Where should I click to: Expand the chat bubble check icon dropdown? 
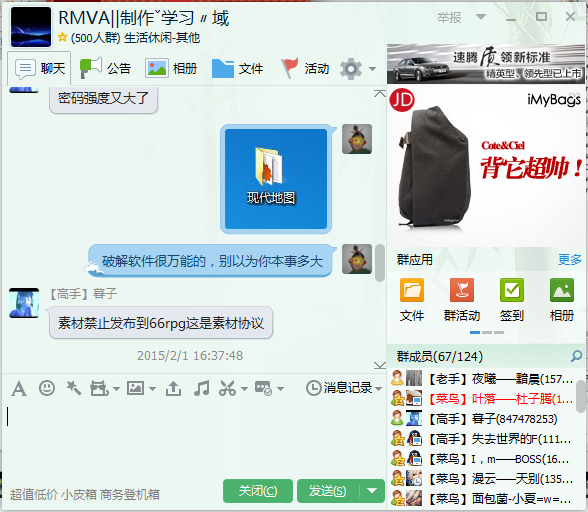click(x=280, y=389)
